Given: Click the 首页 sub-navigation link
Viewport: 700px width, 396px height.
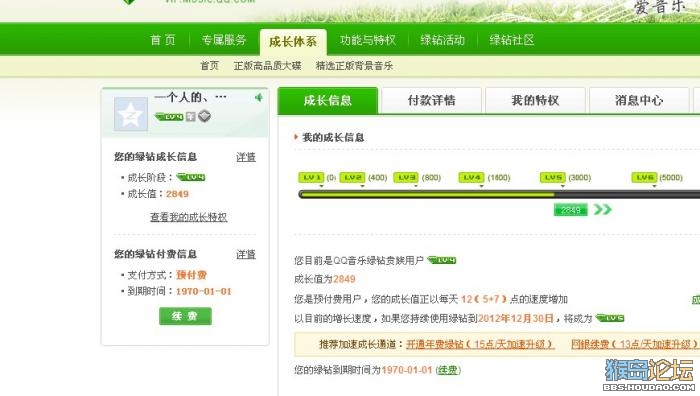Looking at the screenshot, I should (209, 66).
